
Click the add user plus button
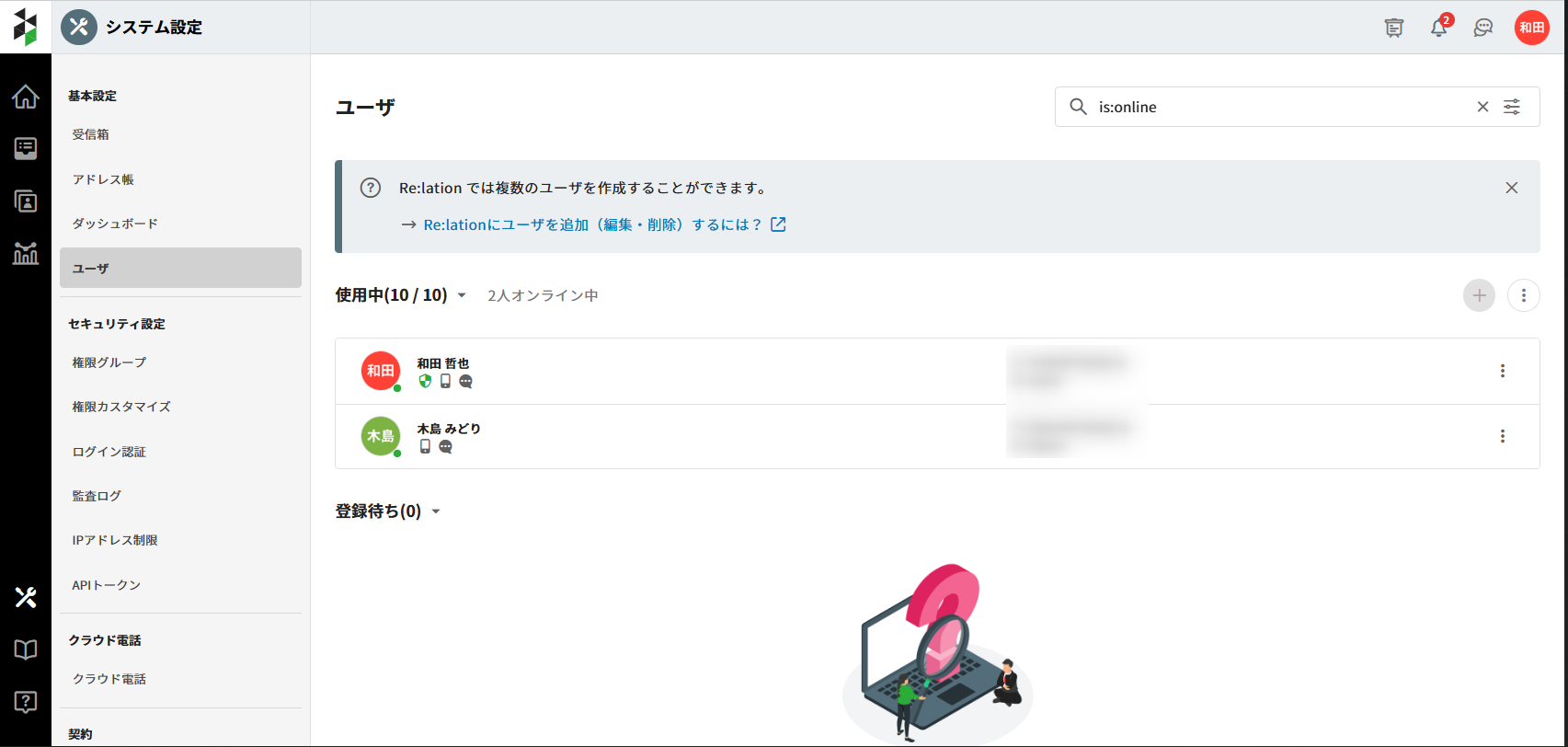click(1479, 295)
